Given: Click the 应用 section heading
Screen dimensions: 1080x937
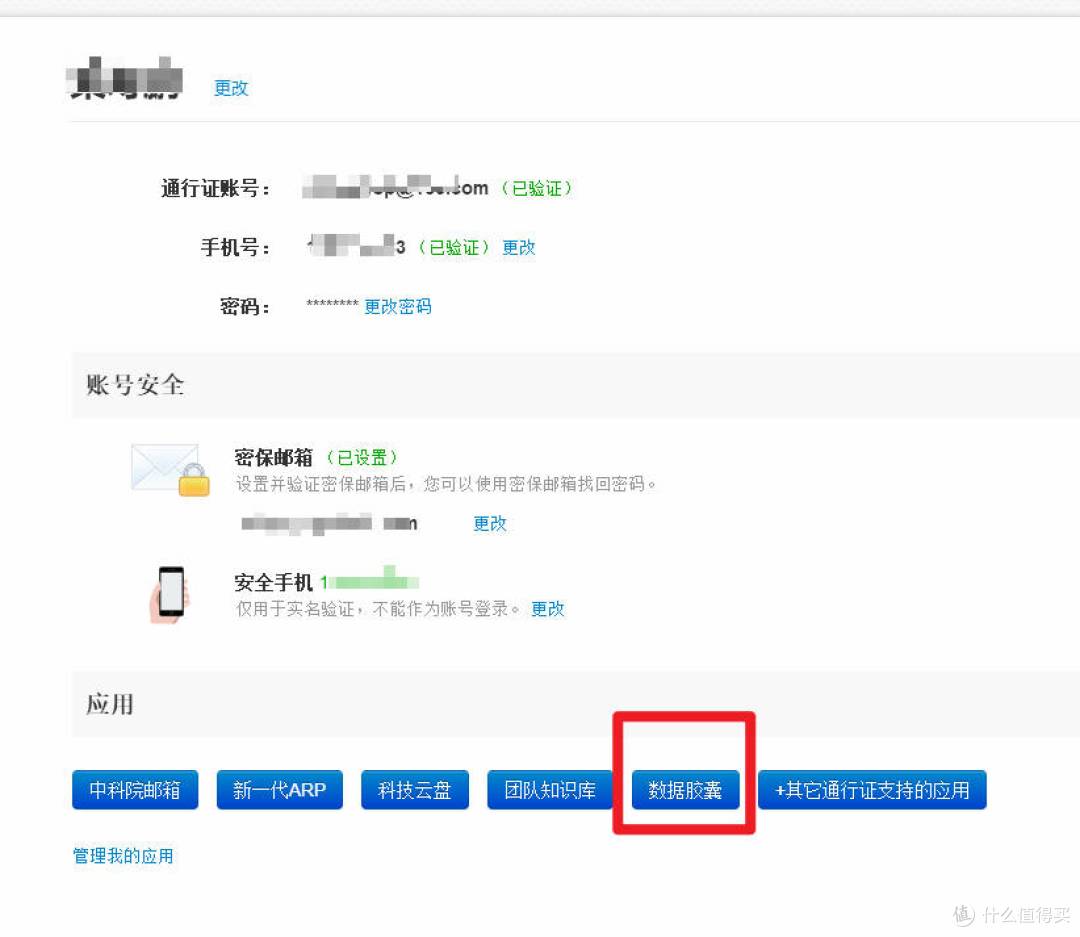Looking at the screenshot, I should [x=110, y=704].
